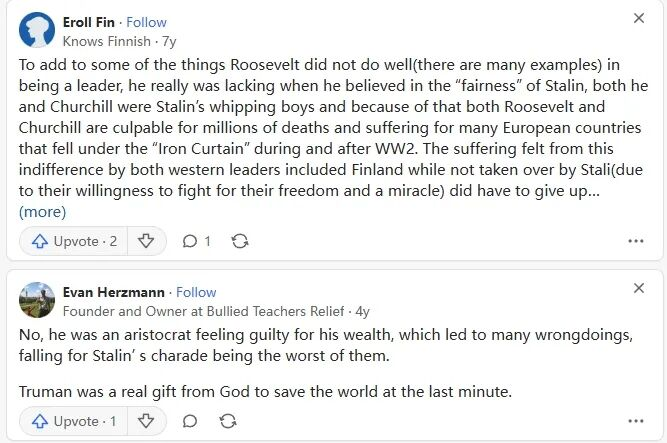
Task: Open Eroll Fin's profile picture
Action: [x=37, y=31]
